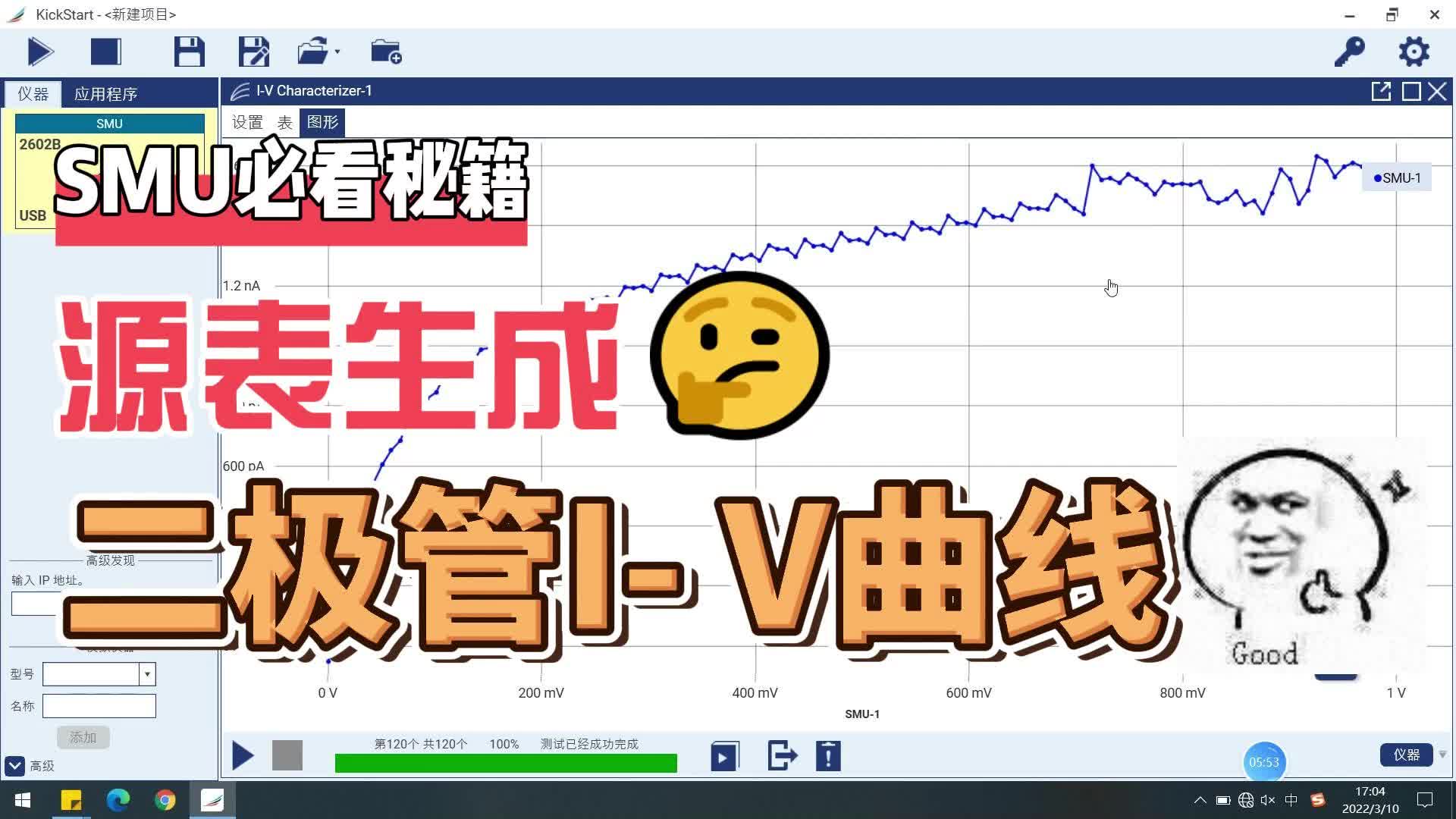Image resolution: width=1456 pixels, height=819 pixels.
Task: Click the Loop playback icon
Action: (722, 756)
